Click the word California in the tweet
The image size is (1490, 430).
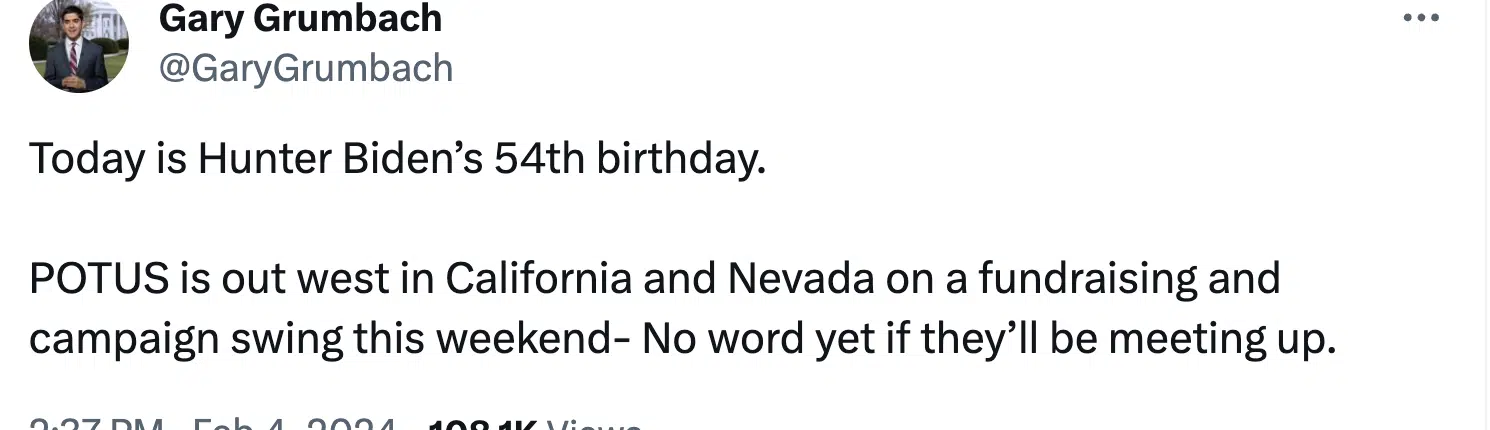(x=538, y=277)
